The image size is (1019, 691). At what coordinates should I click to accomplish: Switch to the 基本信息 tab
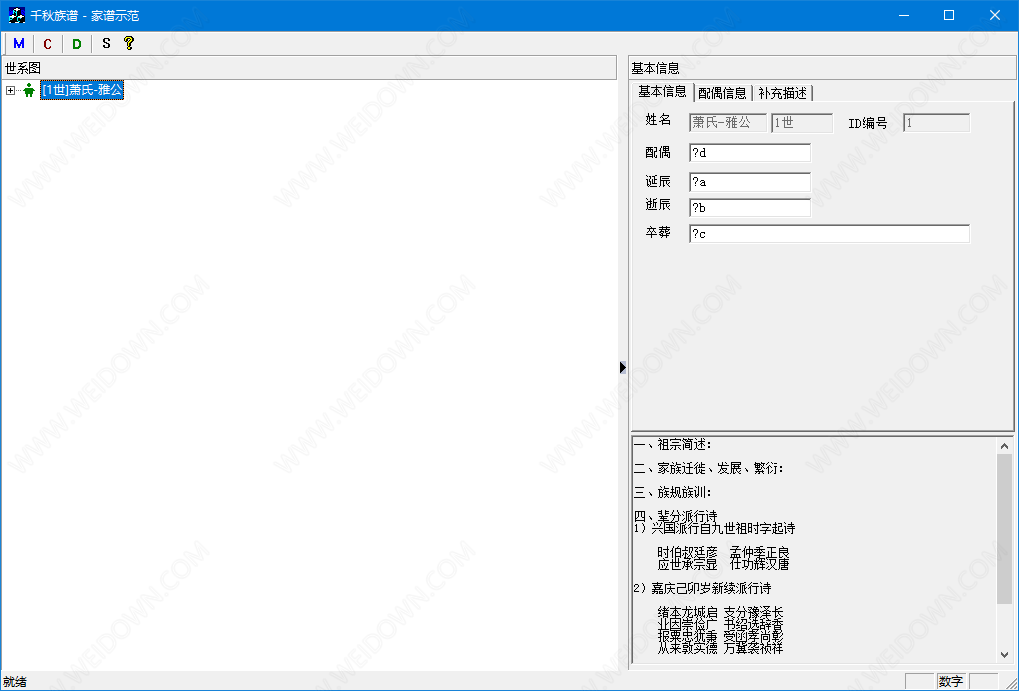[x=662, y=92]
